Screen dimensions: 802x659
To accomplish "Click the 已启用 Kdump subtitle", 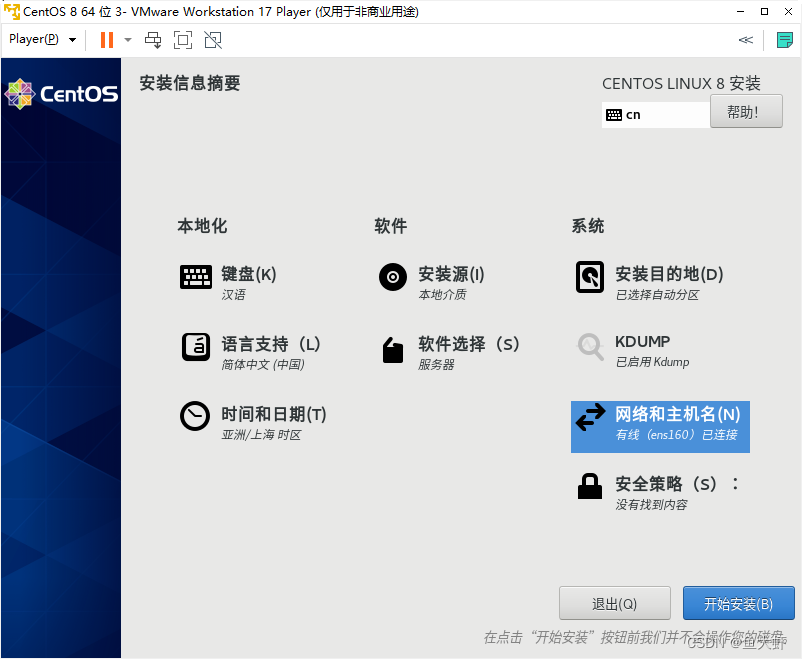I will [652, 362].
